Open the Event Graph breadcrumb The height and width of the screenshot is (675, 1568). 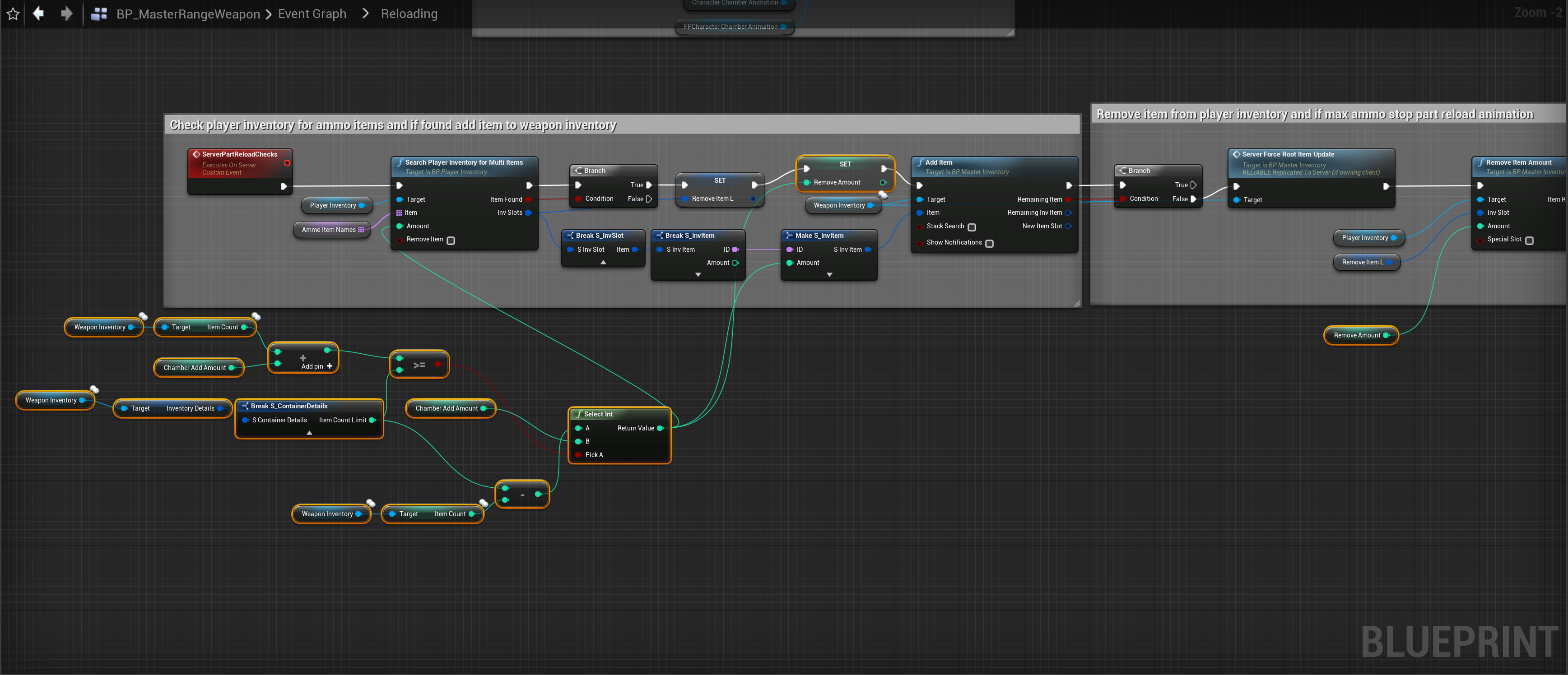coord(312,14)
